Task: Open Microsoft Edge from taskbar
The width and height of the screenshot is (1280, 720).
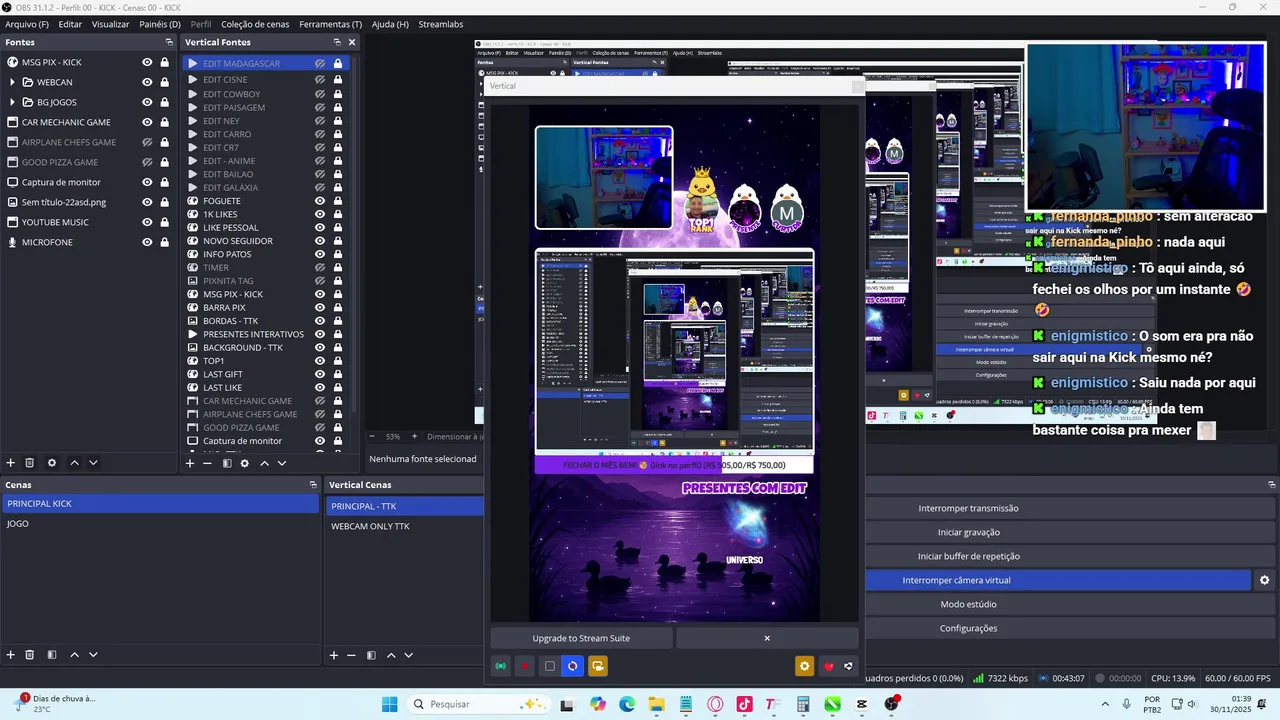Action: (627, 704)
